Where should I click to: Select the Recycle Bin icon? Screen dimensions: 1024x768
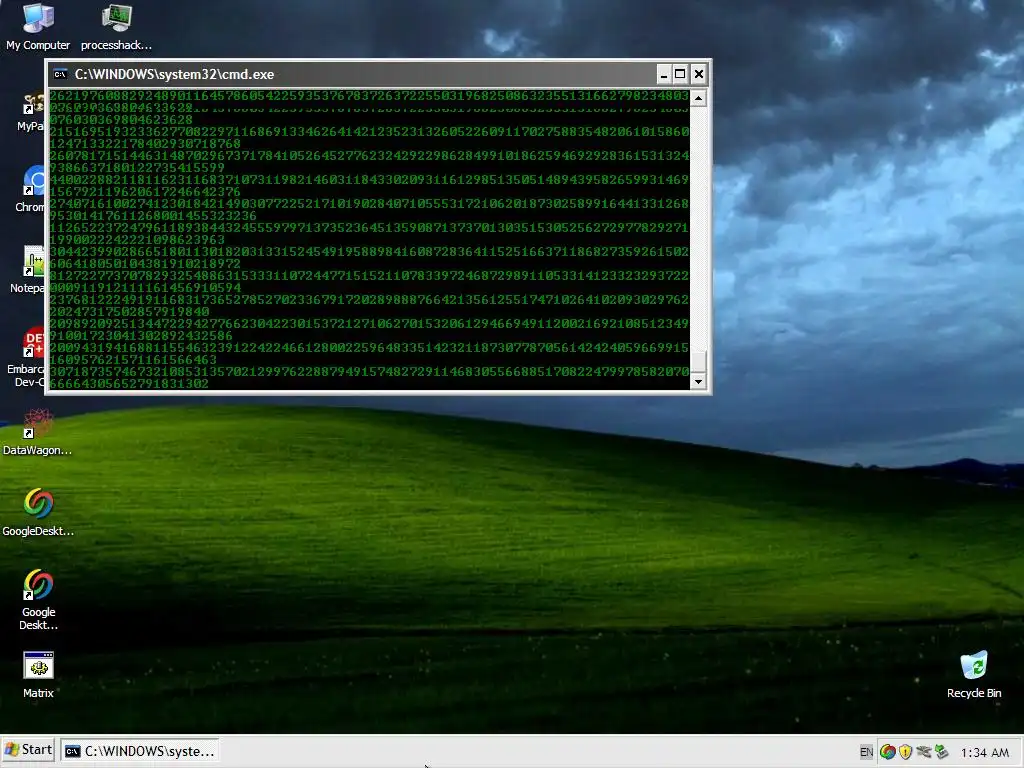click(x=974, y=674)
